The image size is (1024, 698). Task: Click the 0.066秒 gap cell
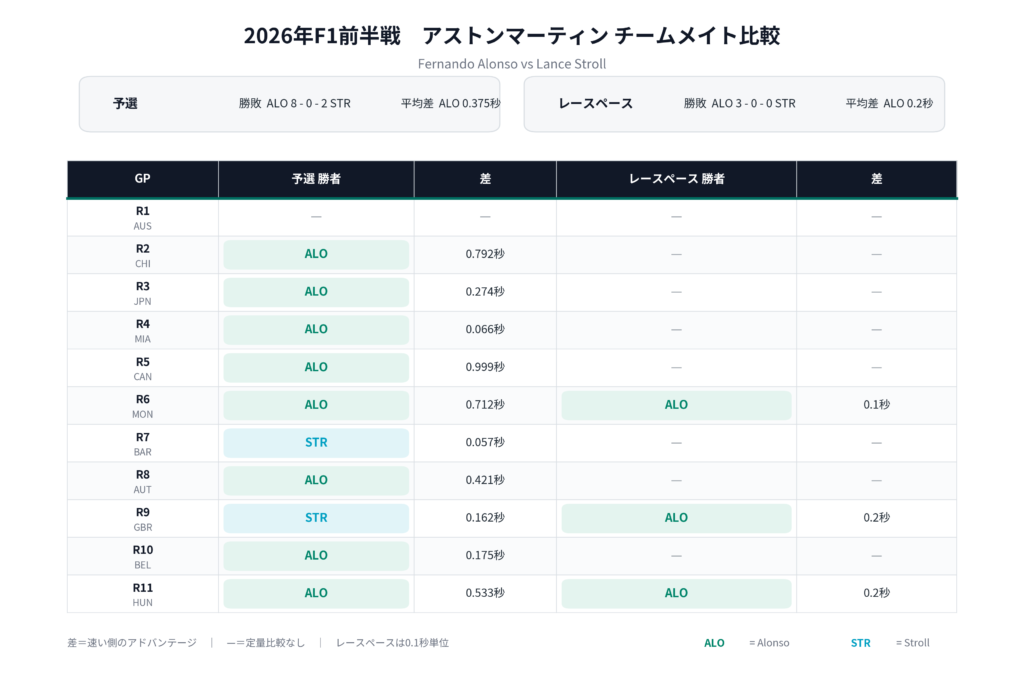(485, 330)
